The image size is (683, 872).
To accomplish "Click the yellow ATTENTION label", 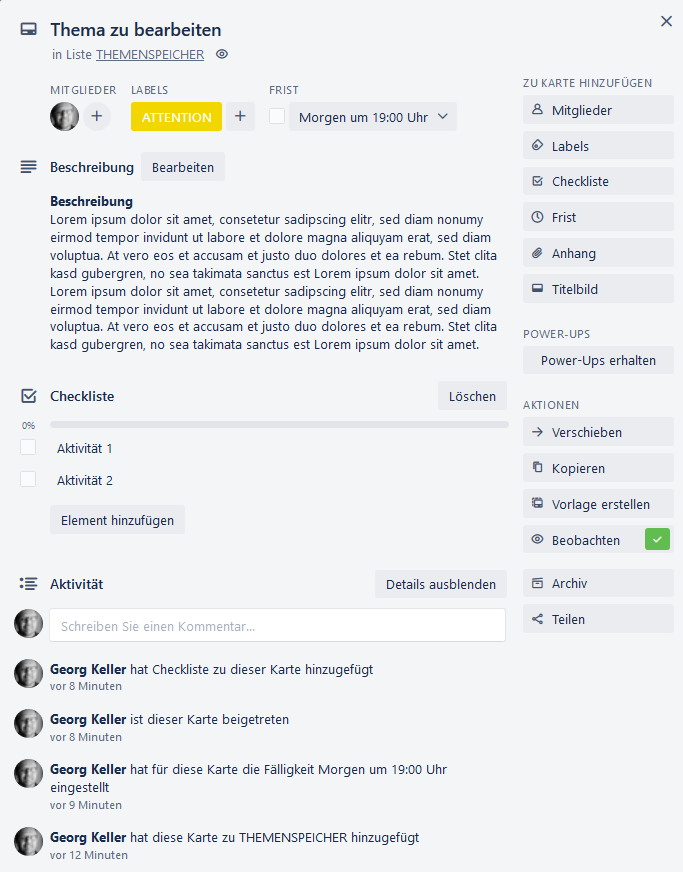I will [x=176, y=117].
